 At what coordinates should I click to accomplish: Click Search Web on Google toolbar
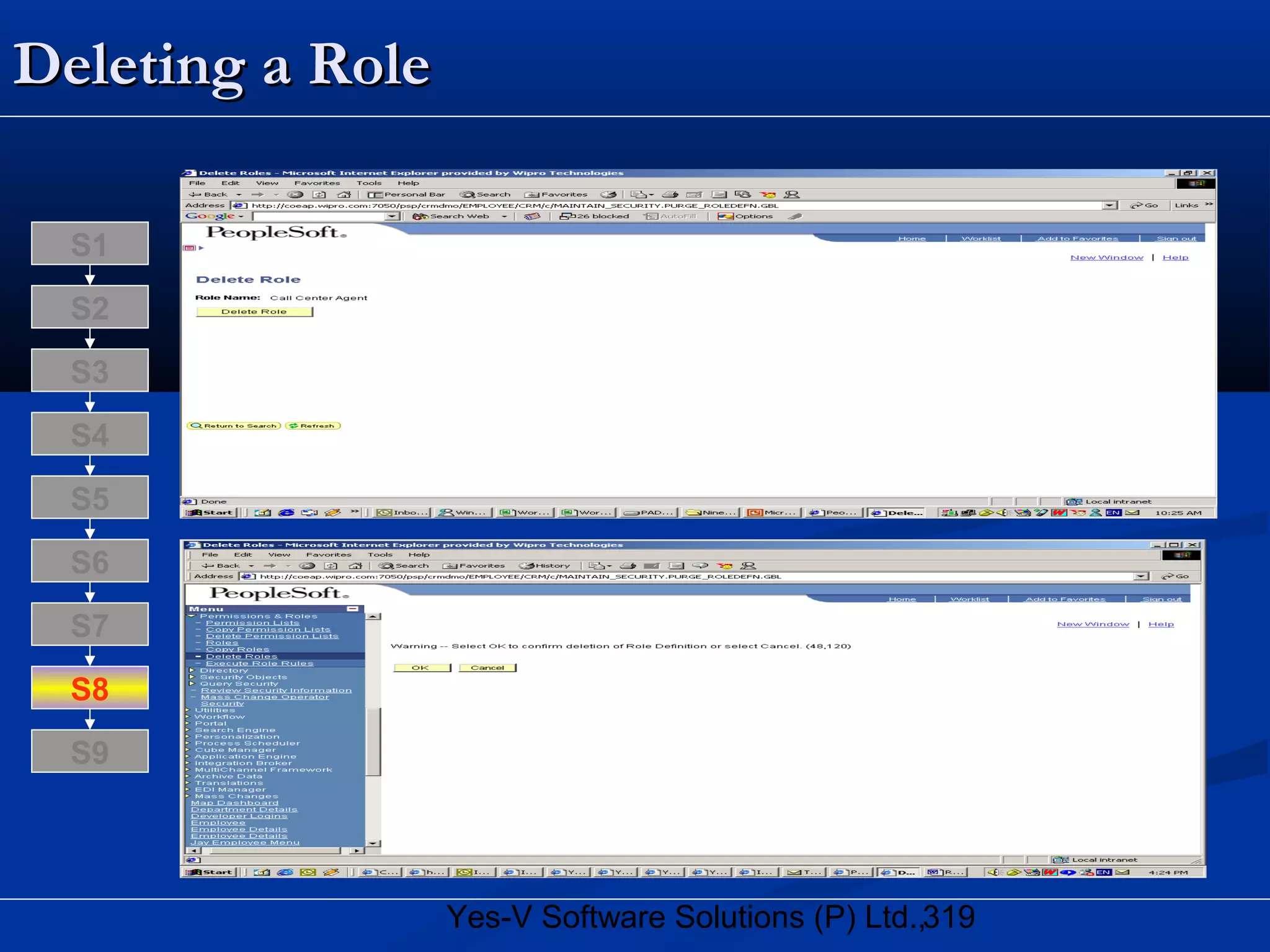(x=451, y=216)
